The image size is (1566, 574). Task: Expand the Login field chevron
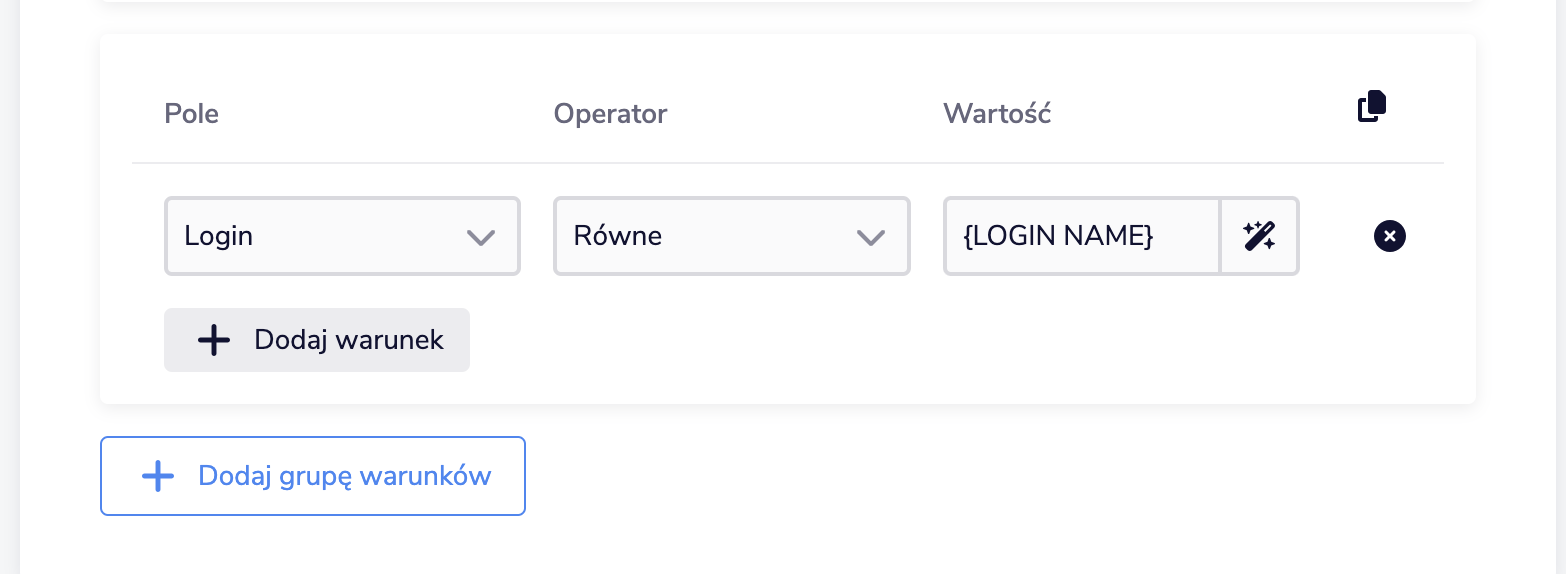481,237
